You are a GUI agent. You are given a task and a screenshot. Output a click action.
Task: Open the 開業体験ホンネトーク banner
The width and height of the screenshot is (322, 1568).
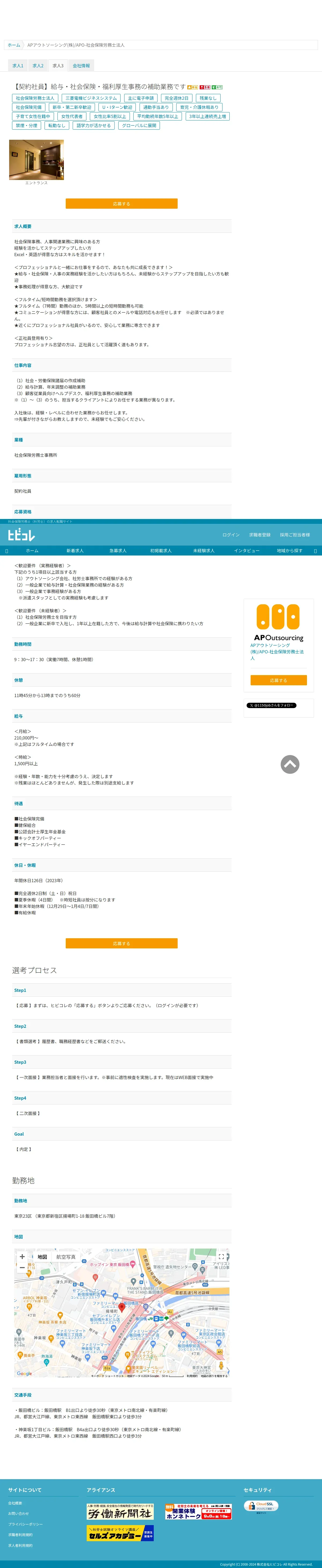click(199, 1512)
